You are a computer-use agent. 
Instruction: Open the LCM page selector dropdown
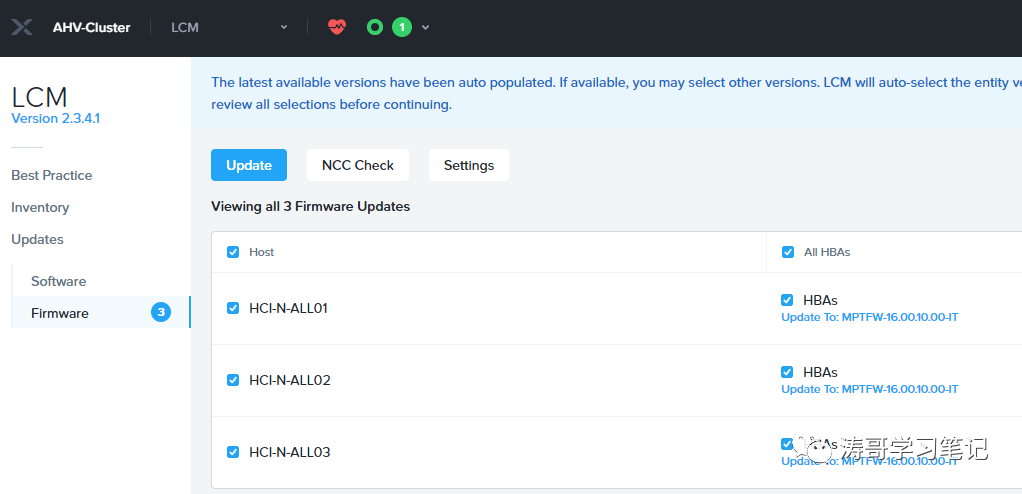tap(229, 27)
